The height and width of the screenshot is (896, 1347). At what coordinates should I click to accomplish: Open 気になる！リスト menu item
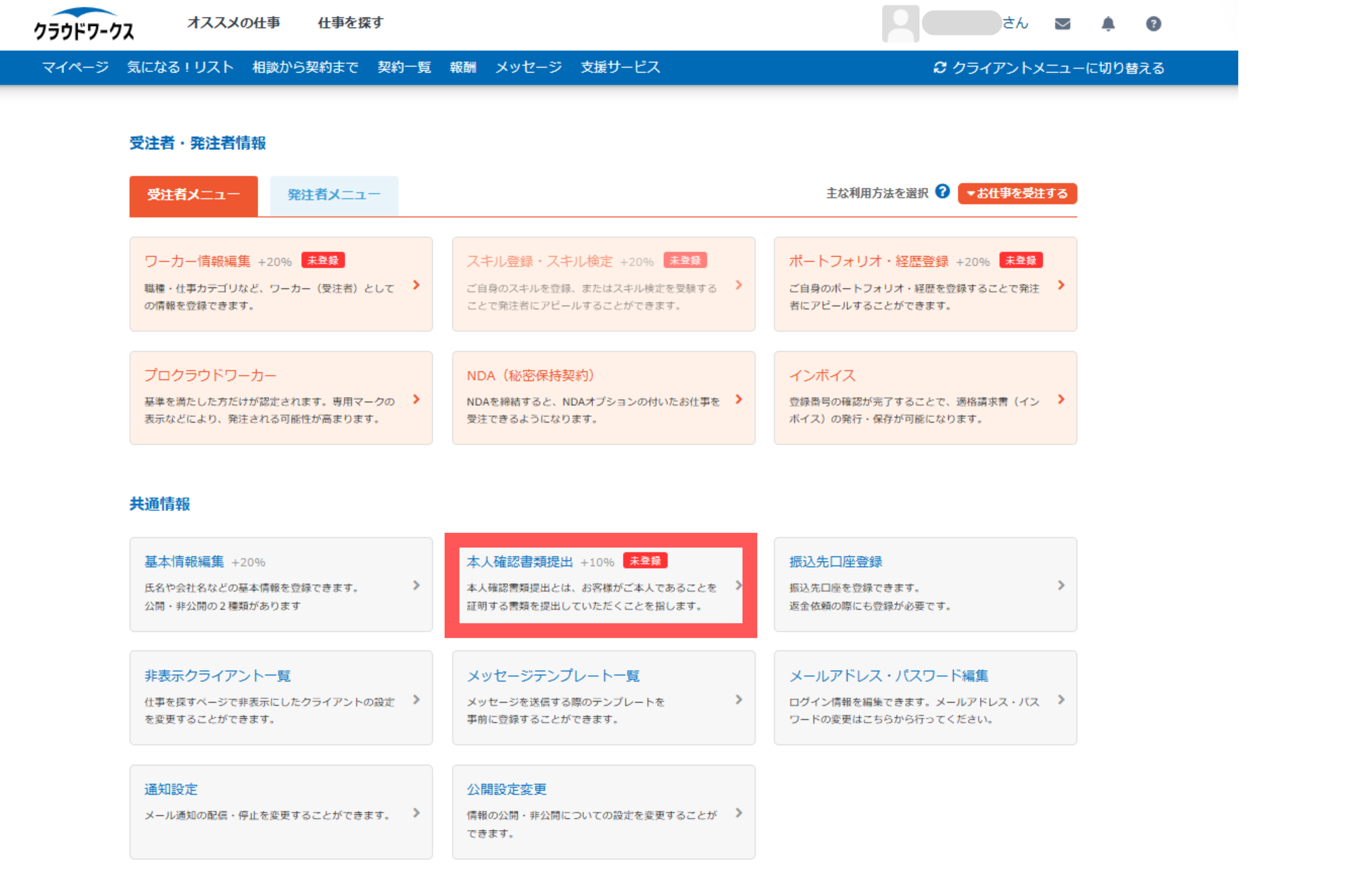(x=180, y=67)
